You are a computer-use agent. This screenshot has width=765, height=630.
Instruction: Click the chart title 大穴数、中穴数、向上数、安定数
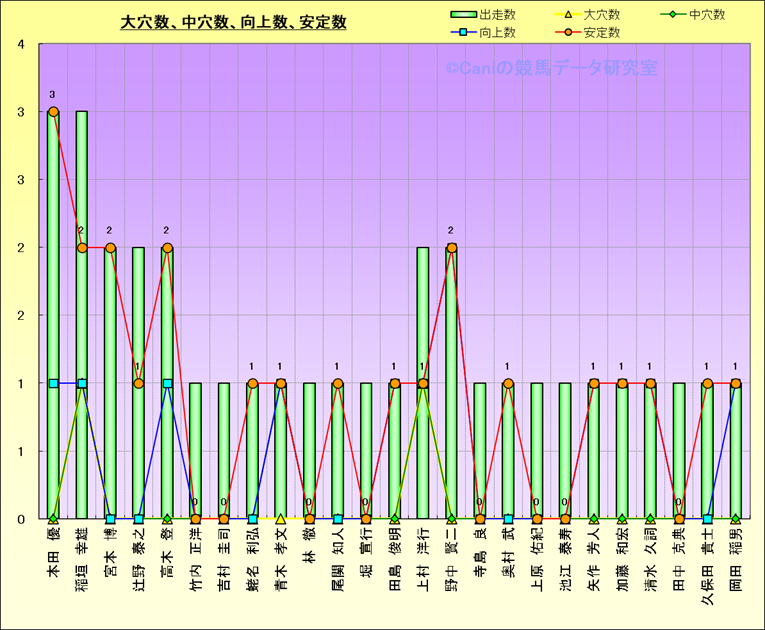pos(233,22)
